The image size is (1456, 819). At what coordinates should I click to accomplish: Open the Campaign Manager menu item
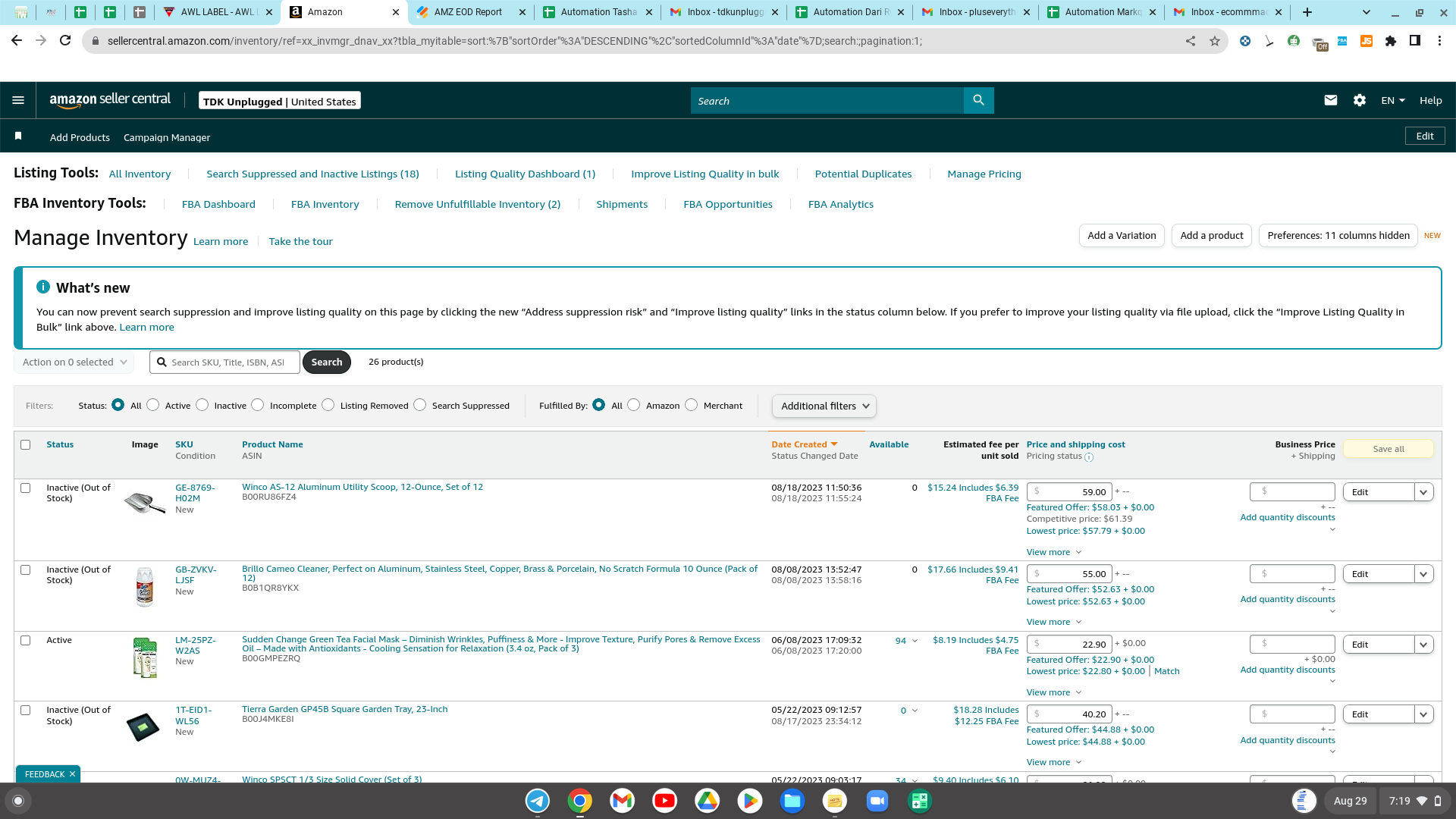[167, 137]
